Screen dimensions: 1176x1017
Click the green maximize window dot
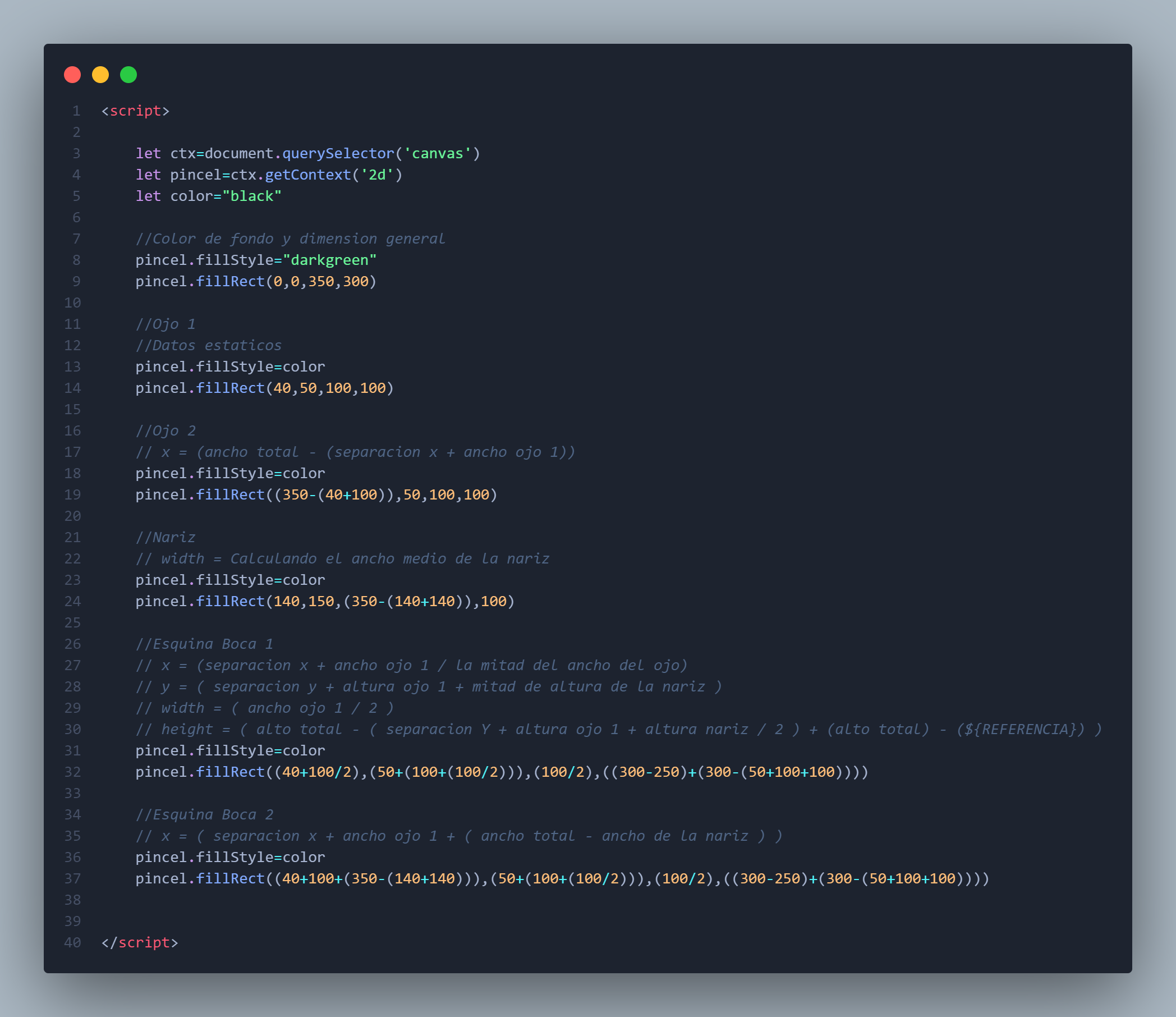pyautogui.click(x=128, y=75)
